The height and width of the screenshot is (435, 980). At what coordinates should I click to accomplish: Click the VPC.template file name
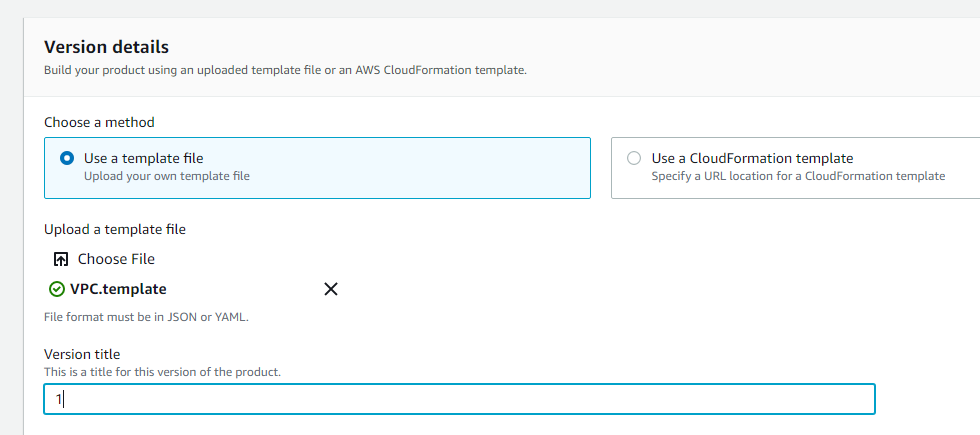[118, 289]
